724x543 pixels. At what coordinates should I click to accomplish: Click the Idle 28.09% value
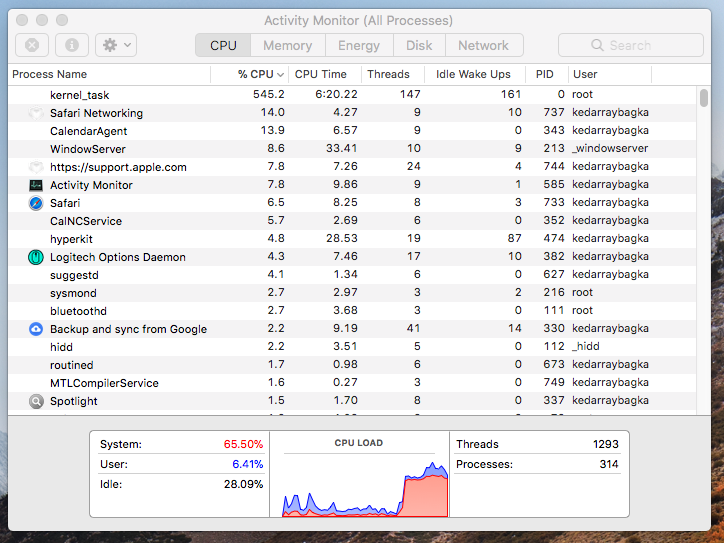point(243,484)
